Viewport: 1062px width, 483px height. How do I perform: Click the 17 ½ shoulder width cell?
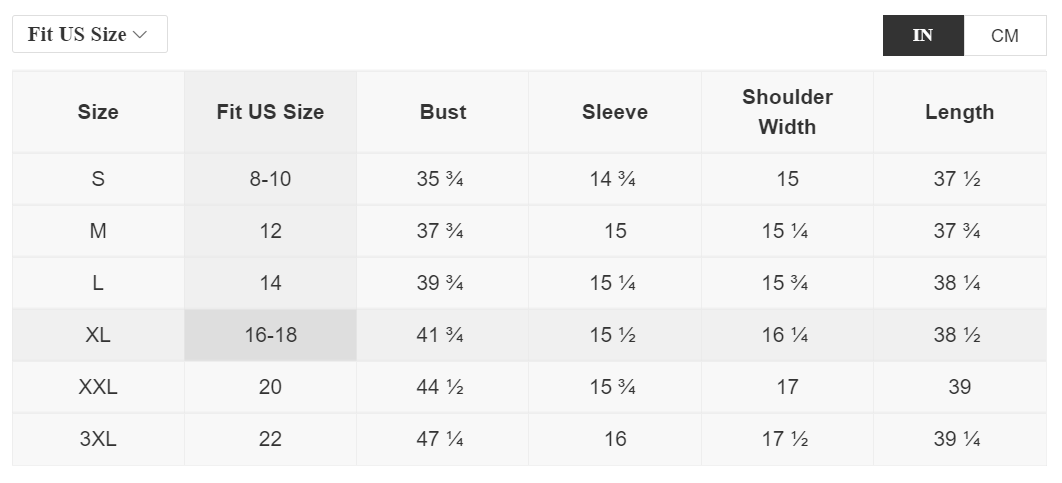[x=787, y=439]
